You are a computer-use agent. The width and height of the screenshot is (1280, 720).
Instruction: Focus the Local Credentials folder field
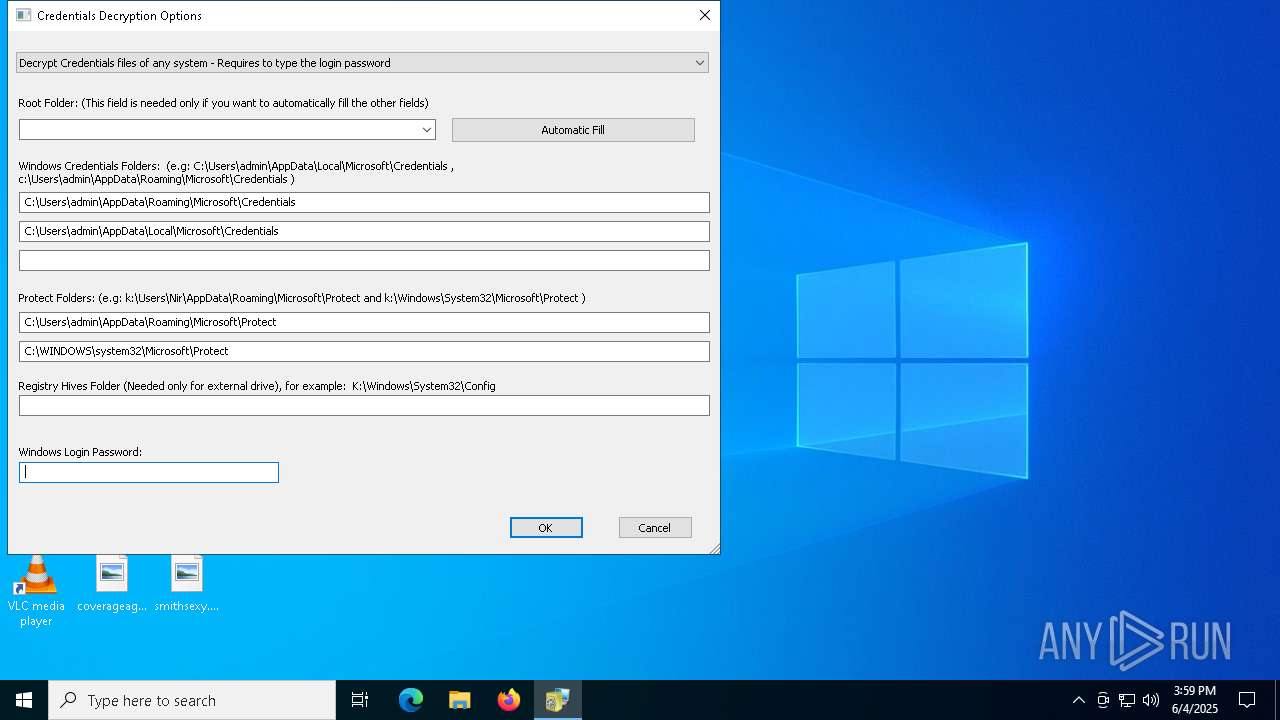364,231
